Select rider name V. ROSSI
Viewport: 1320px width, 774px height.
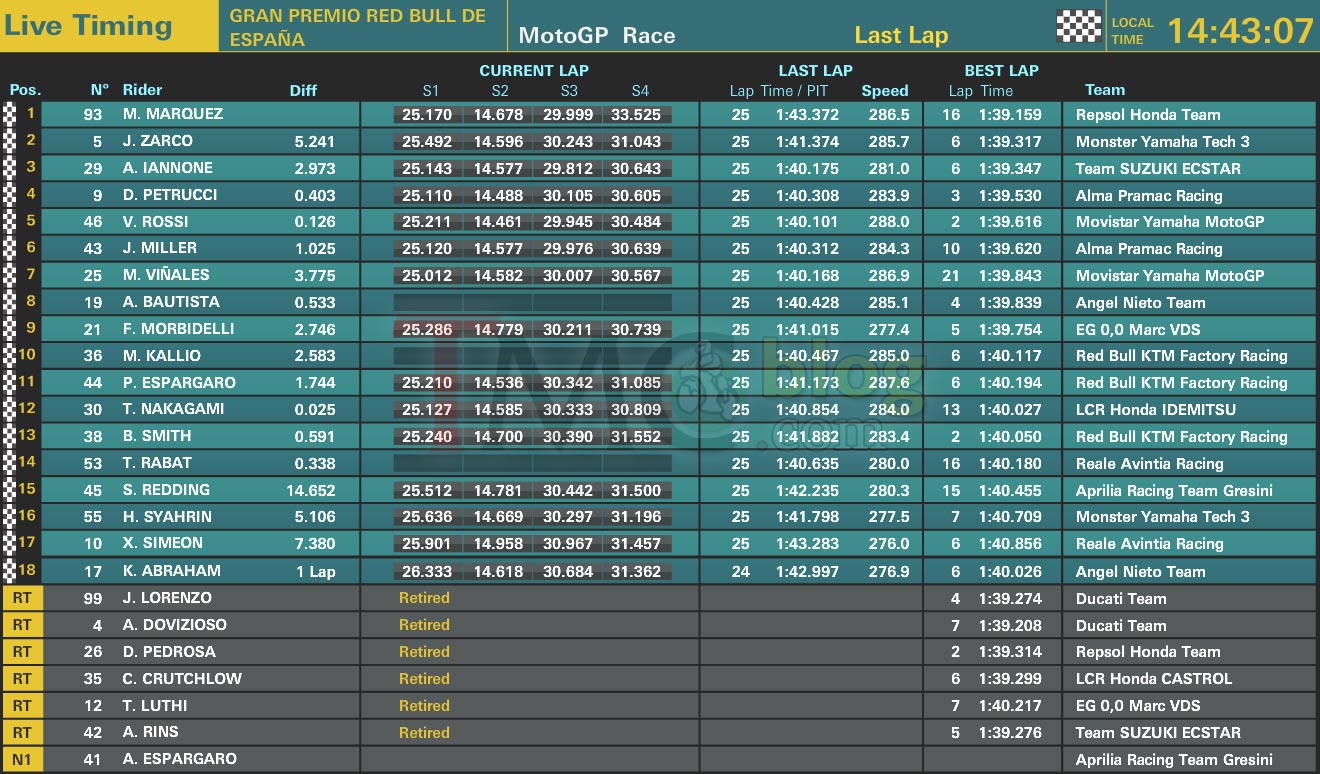pos(155,221)
